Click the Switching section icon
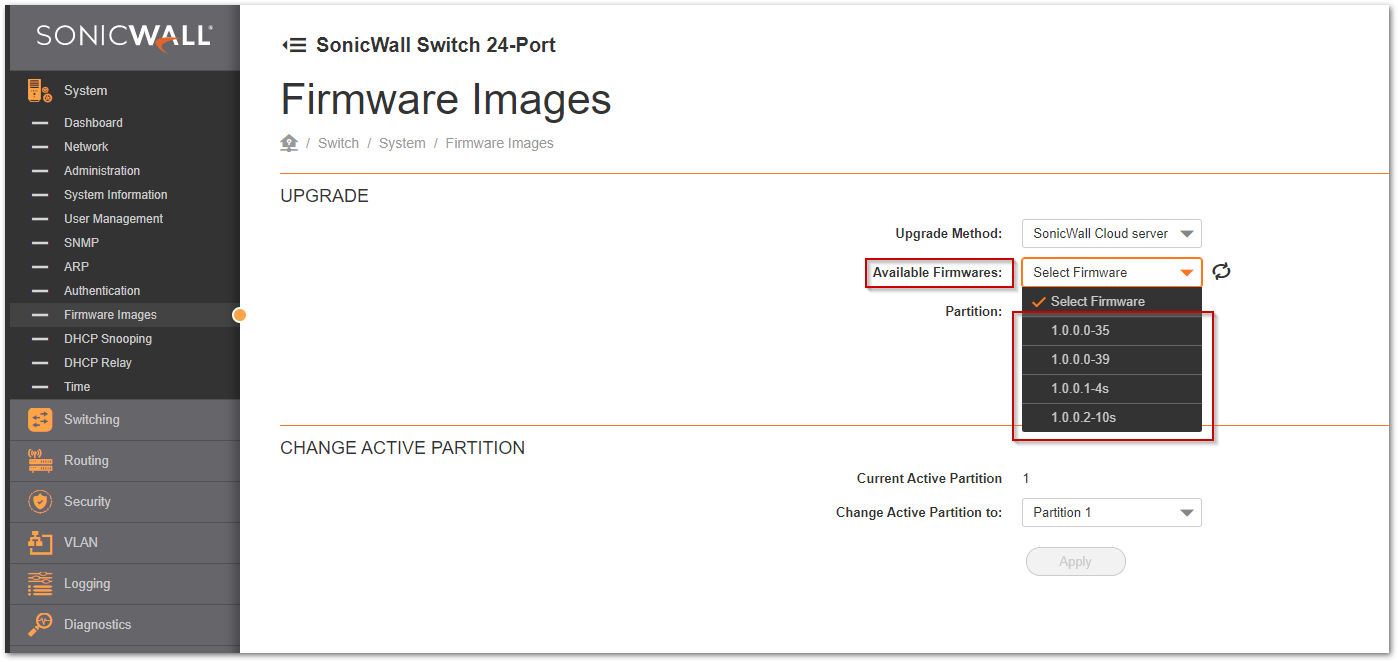 (x=40, y=420)
